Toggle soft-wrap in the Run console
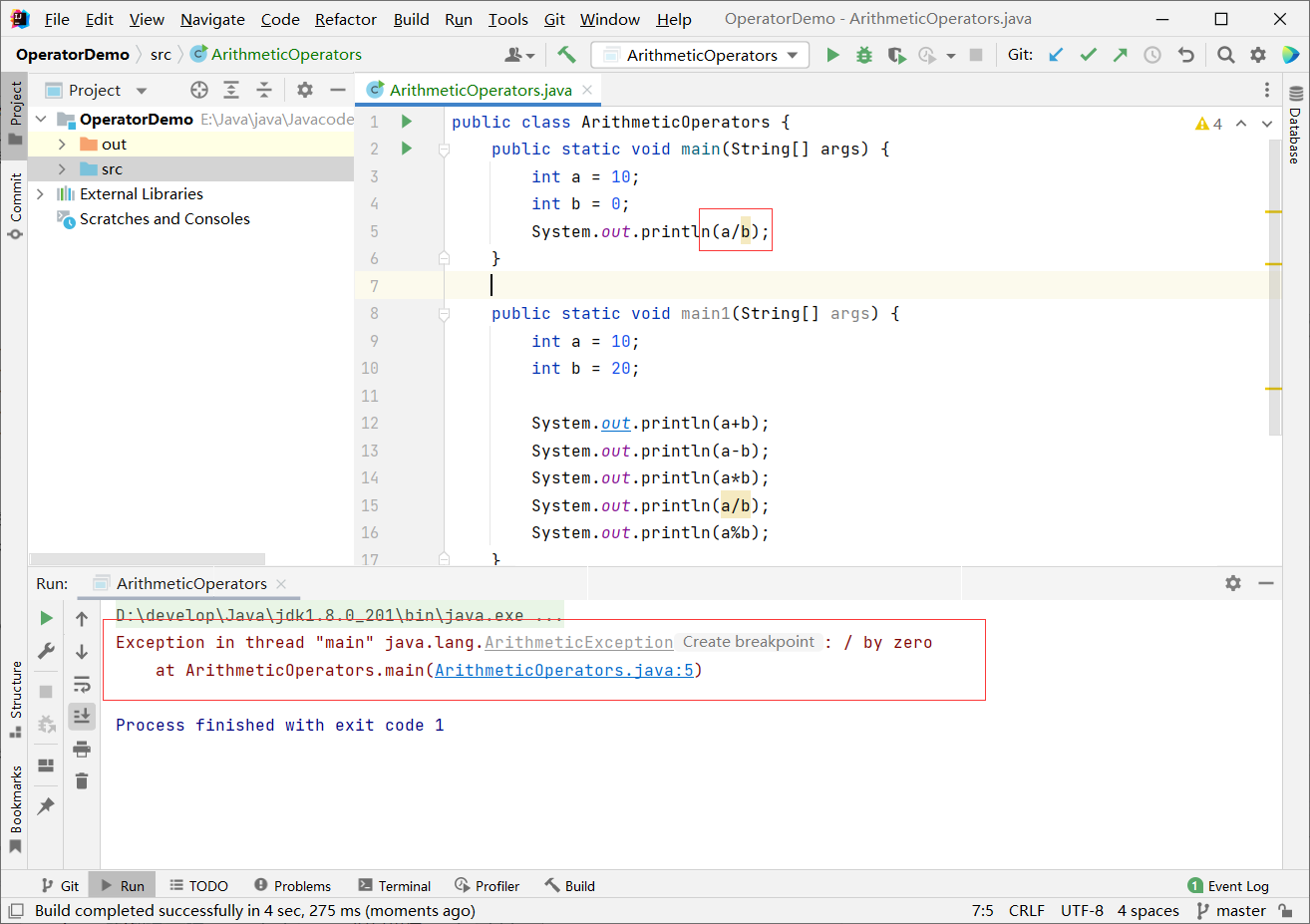1310x924 pixels. 82,684
